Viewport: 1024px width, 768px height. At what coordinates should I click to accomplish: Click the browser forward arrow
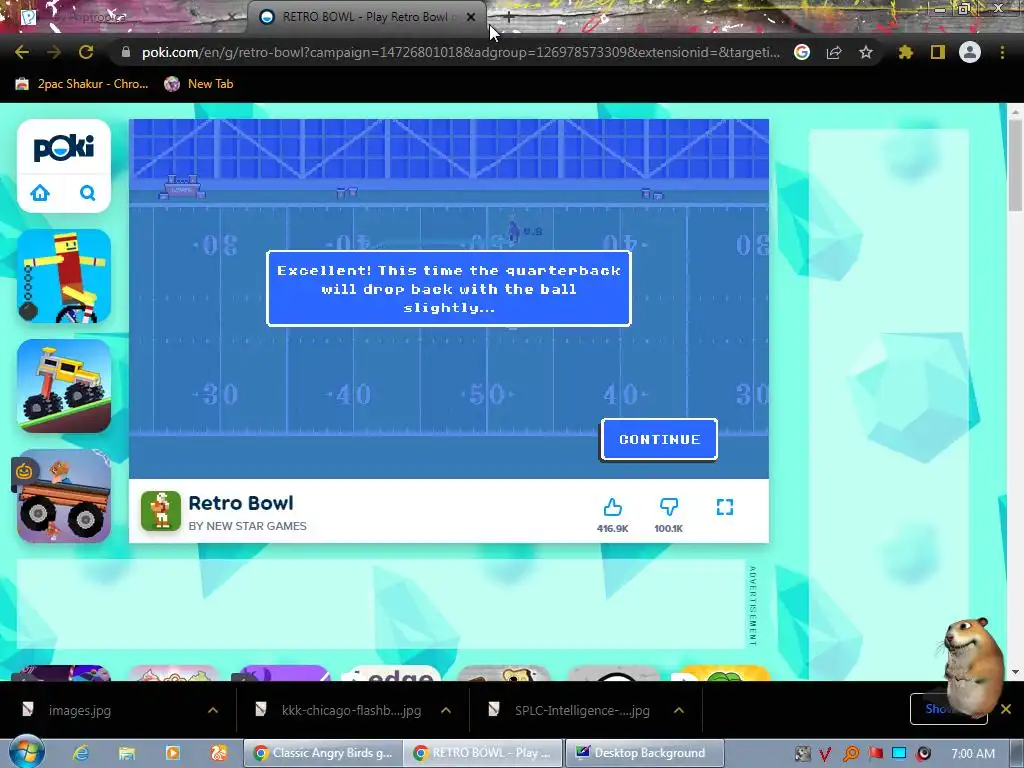pos(54,52)
